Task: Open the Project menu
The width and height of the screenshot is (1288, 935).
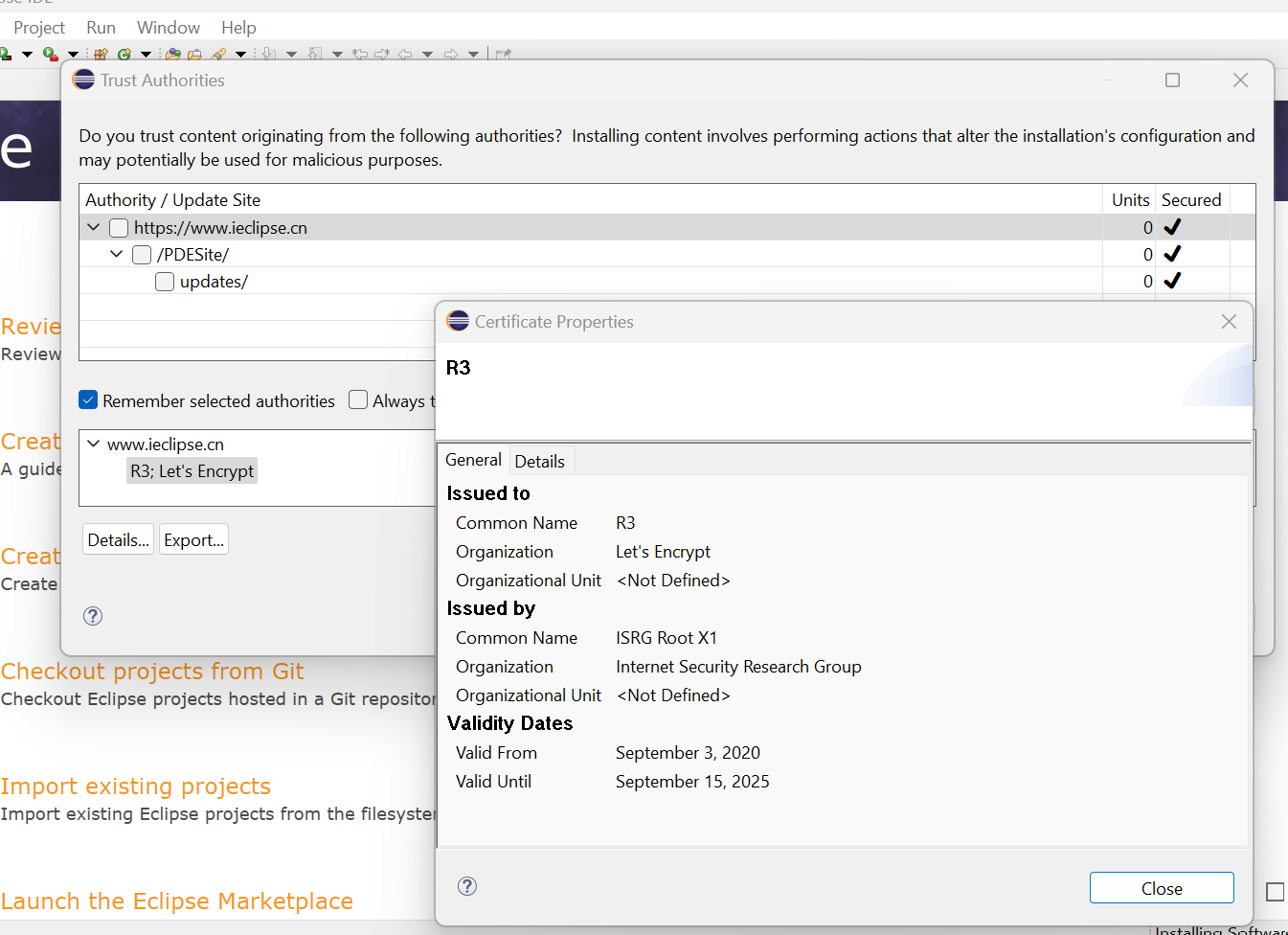Action: [39, 28]
